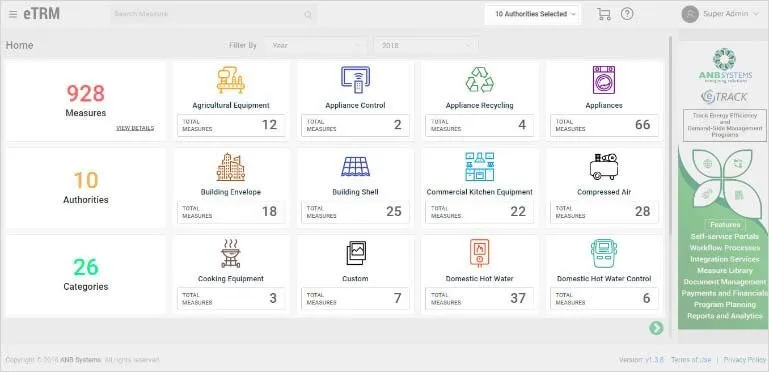Click the eTRACK logo
Screen dimensions: 769x372
(724, 97)
